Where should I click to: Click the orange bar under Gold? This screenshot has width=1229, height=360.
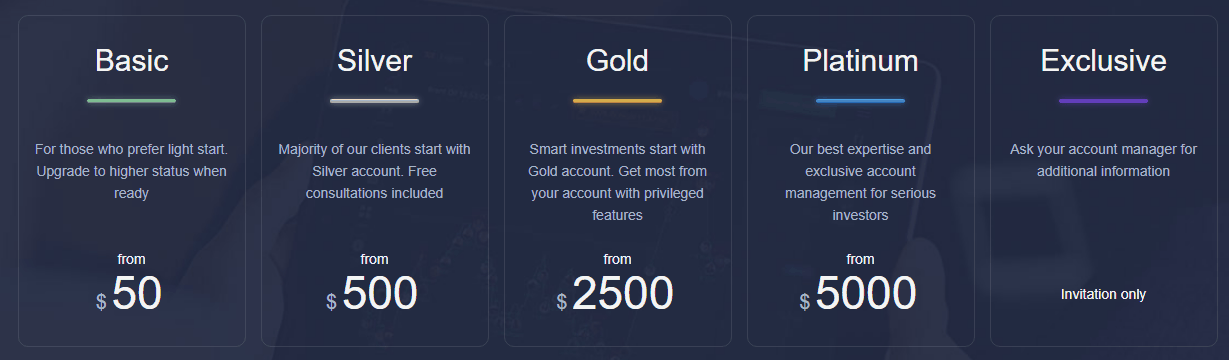(617, 101)
